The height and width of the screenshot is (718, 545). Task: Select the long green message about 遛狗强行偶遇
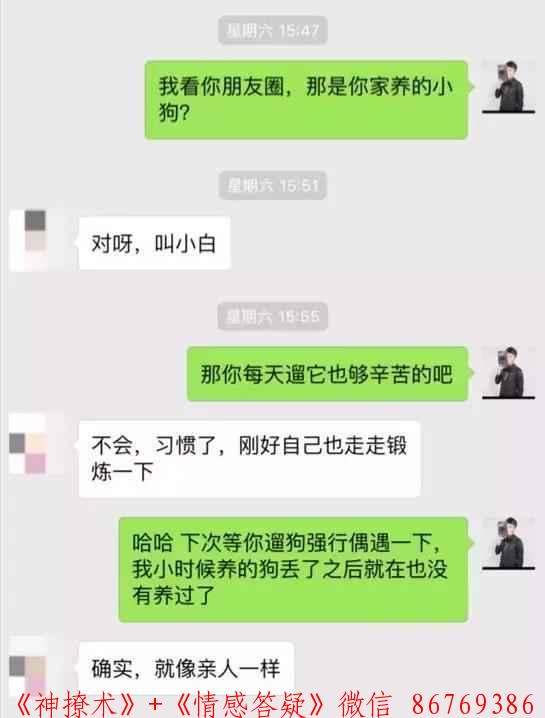click(x=294, y=569)
